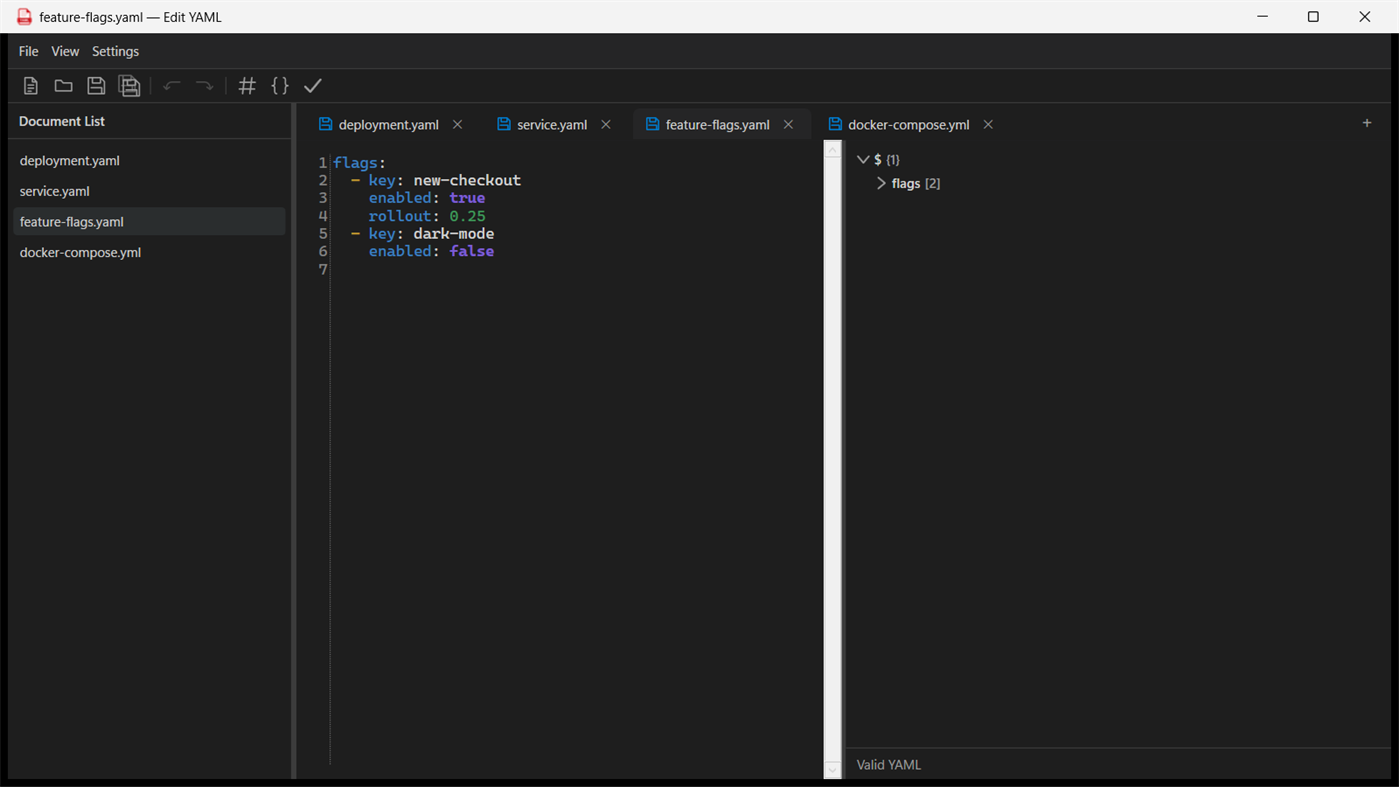Image resolution: width=1399 pixels, height=787 pixels.
Task: Select deployment.yaml in Document List
Action: pyautogui.click(x=149, y=160)
